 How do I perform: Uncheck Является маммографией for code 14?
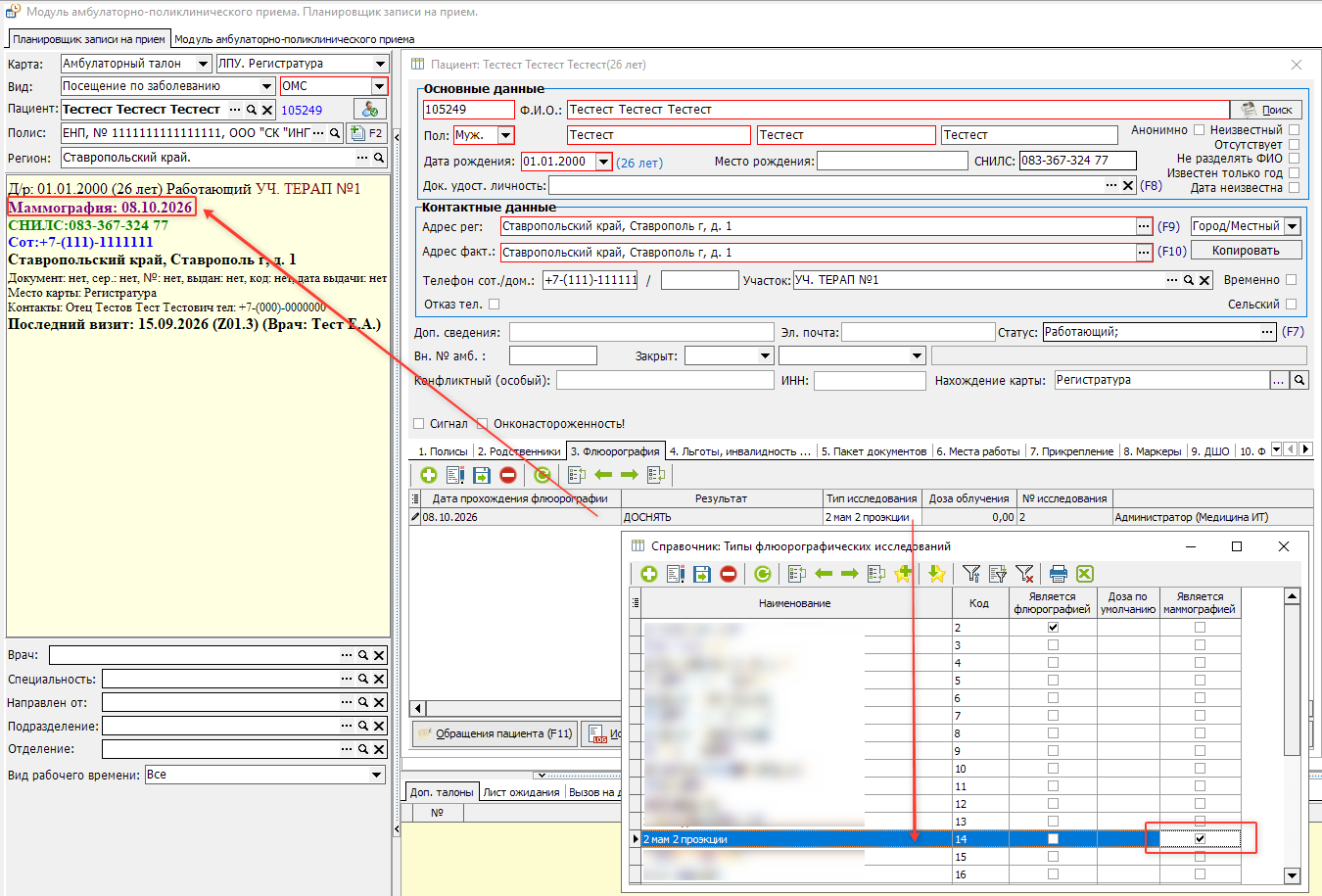pos(1200,839)
